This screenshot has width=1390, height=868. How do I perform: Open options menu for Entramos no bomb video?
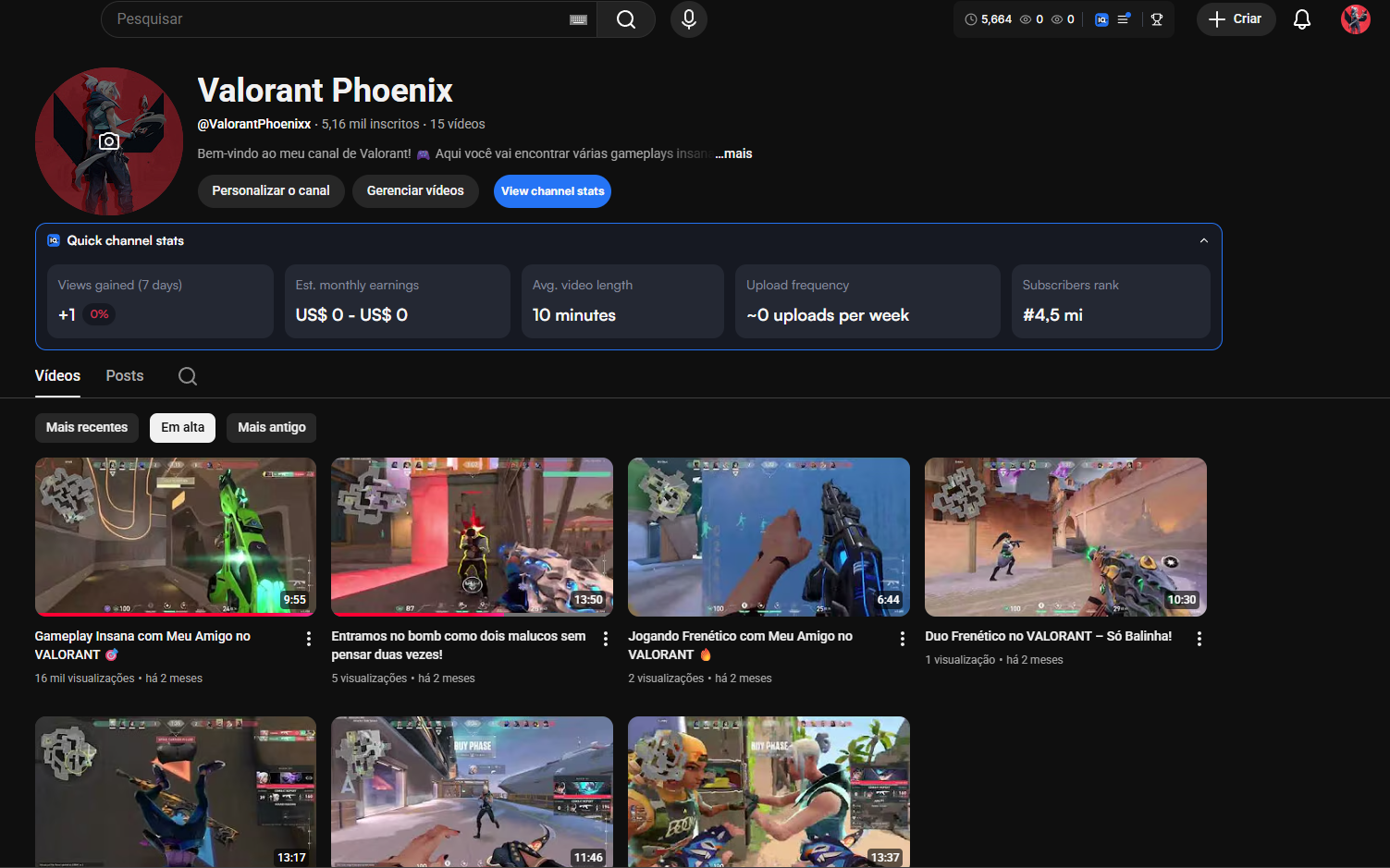pyautogui.click(x=606, y=639)
